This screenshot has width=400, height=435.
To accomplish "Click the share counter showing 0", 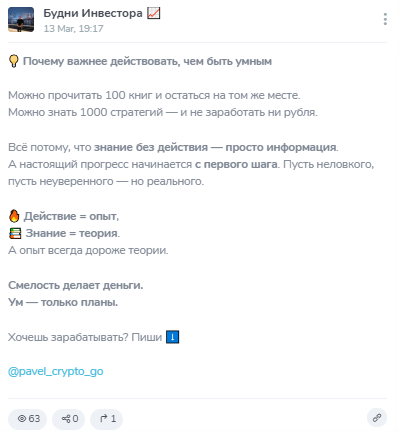I will (69, 419).
